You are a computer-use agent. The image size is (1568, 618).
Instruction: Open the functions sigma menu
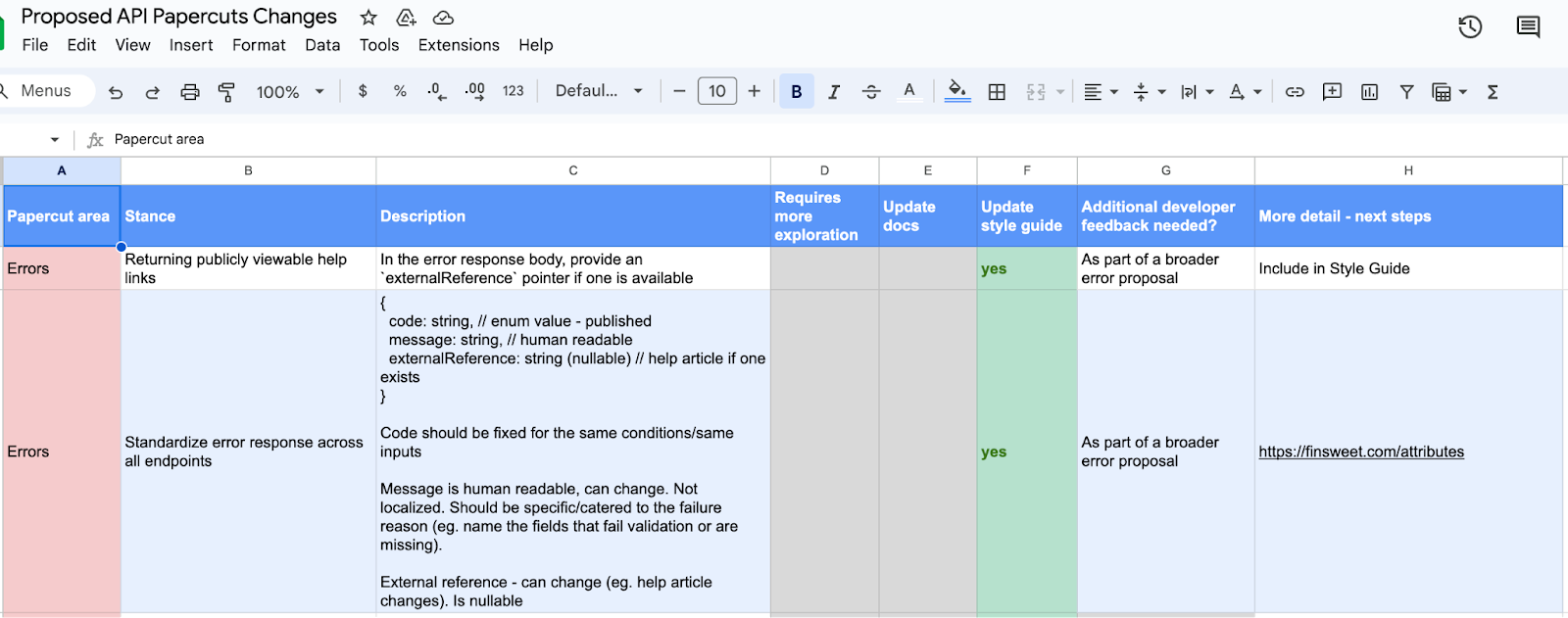tap(1493, 92)
